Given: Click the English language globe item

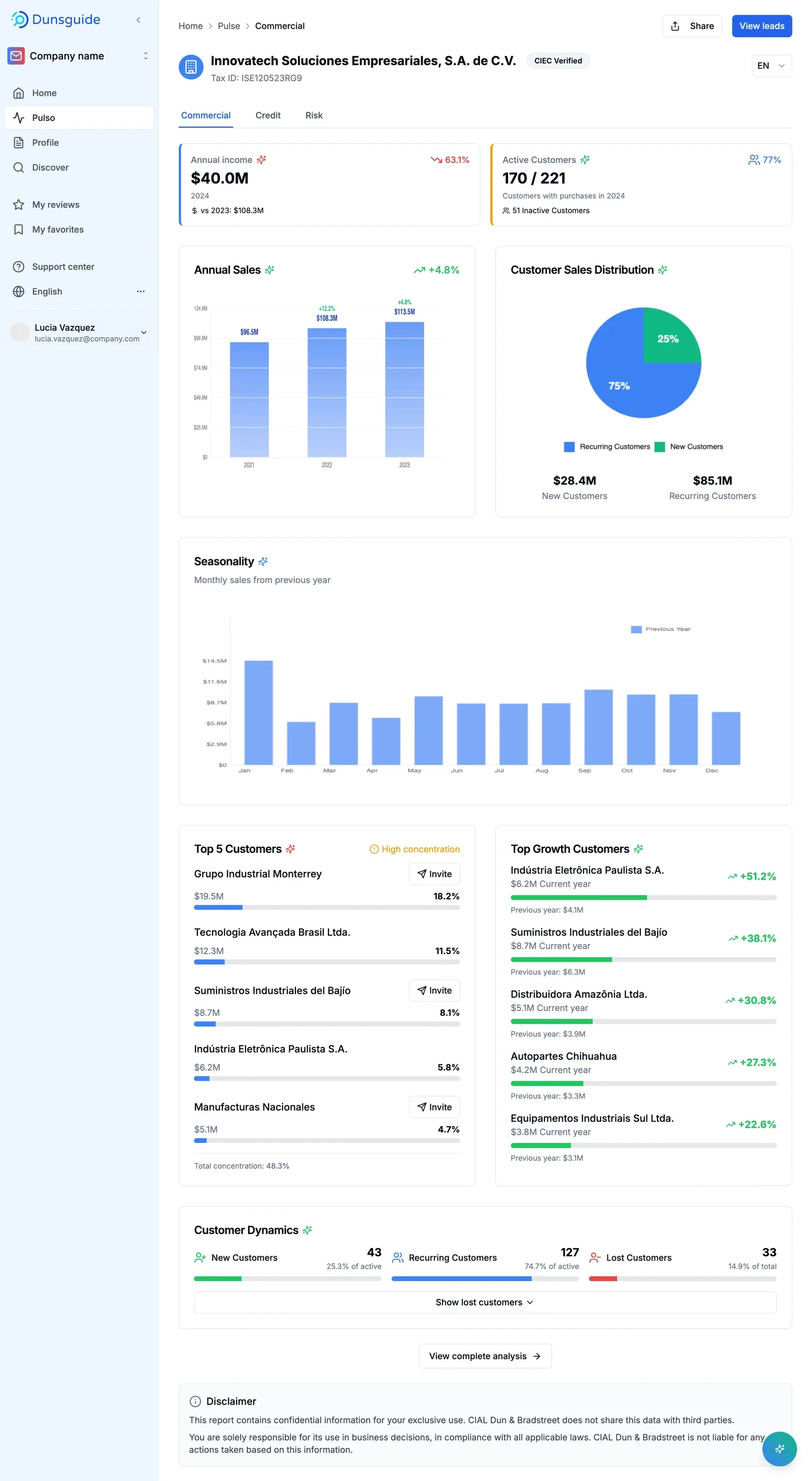Looking at the screenshot, I should (x=18, y=291).
